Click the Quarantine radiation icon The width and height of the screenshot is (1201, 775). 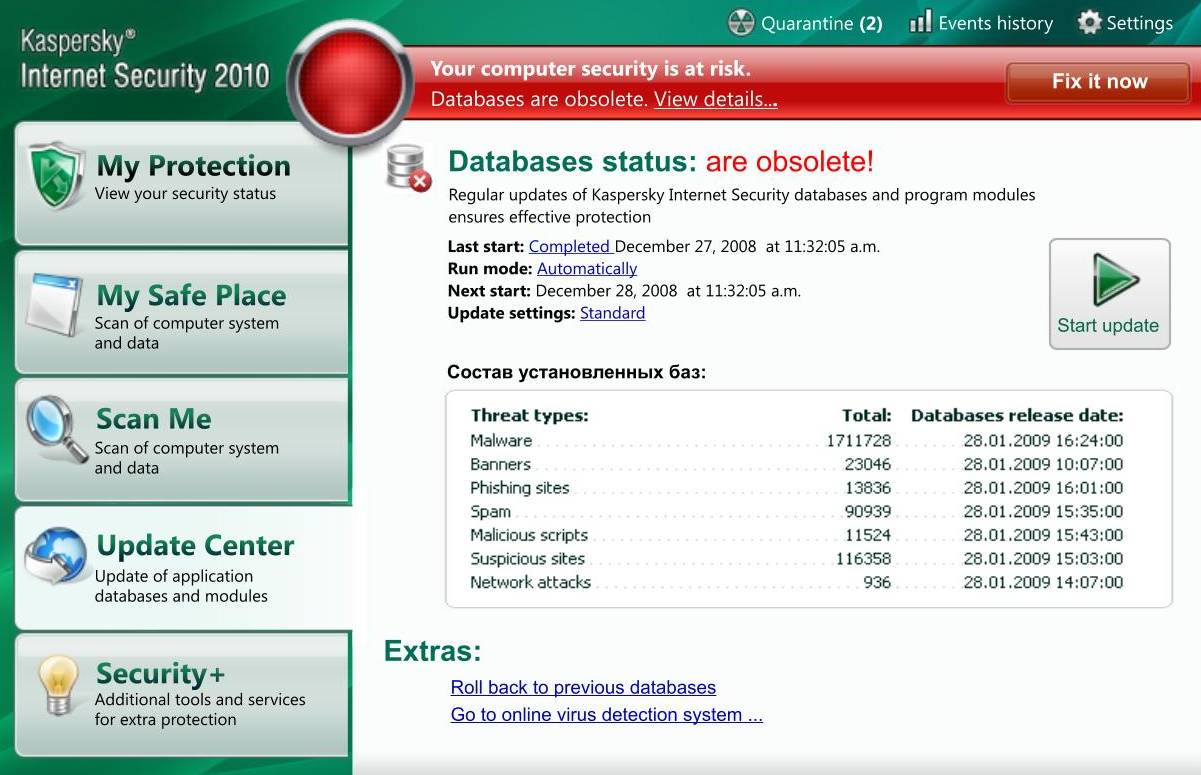click(x=741, y=23)
